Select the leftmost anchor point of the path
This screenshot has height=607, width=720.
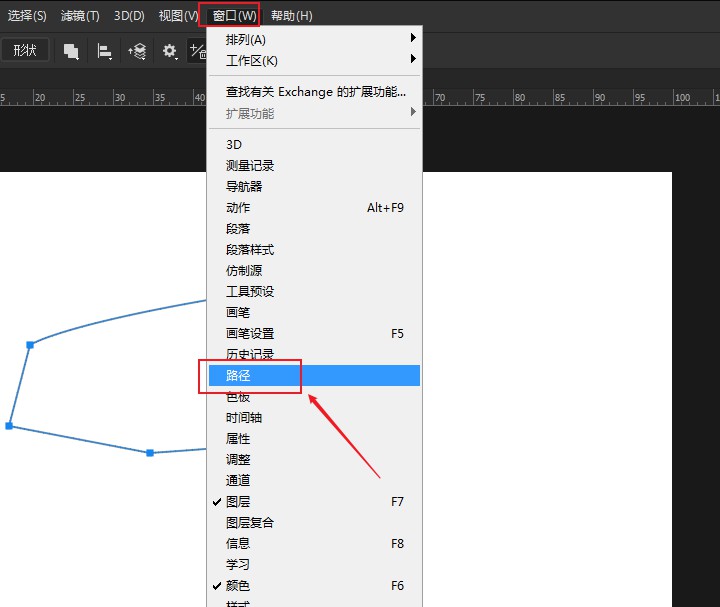pyautogui.click(x=9, y=426)
